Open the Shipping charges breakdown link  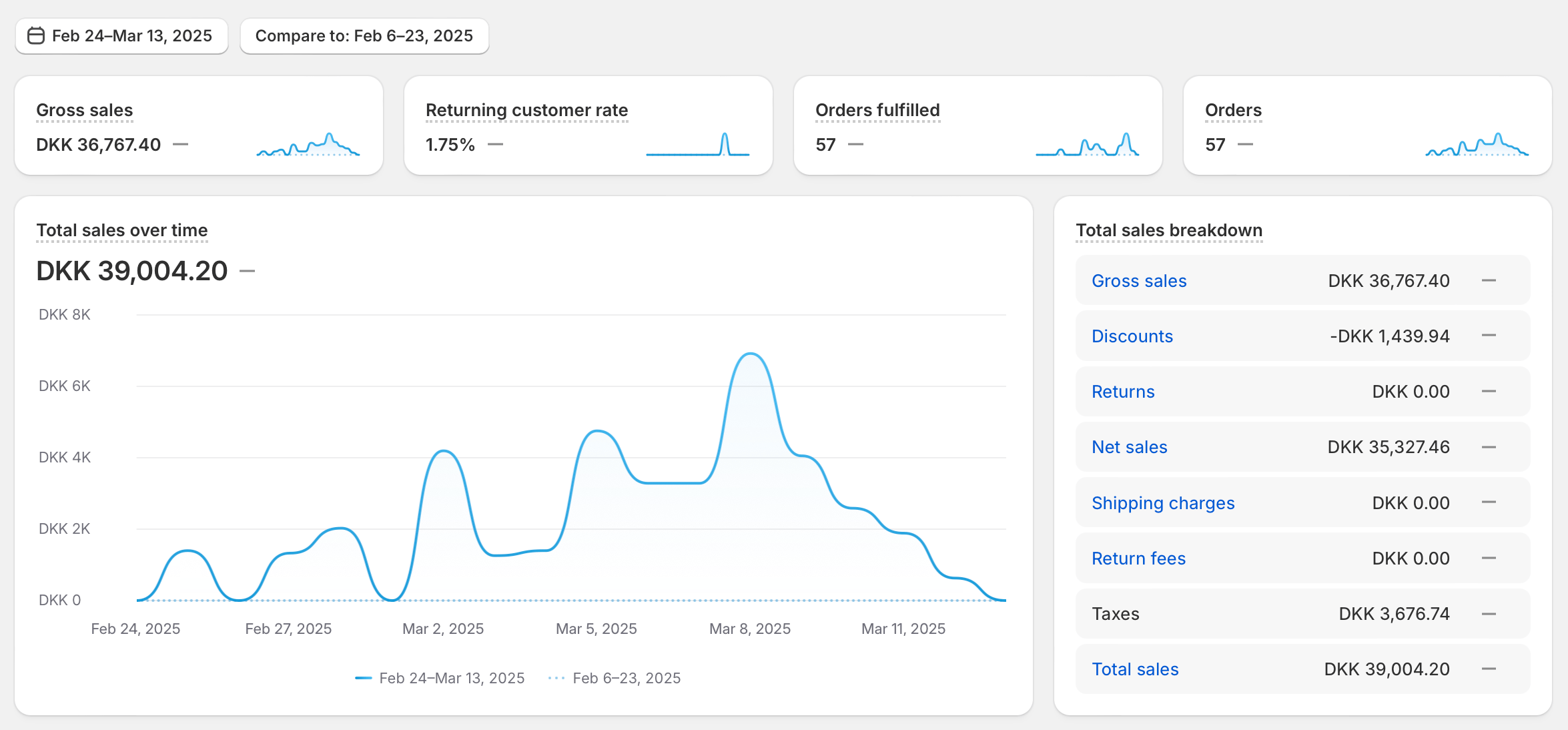coord(1162,503)
